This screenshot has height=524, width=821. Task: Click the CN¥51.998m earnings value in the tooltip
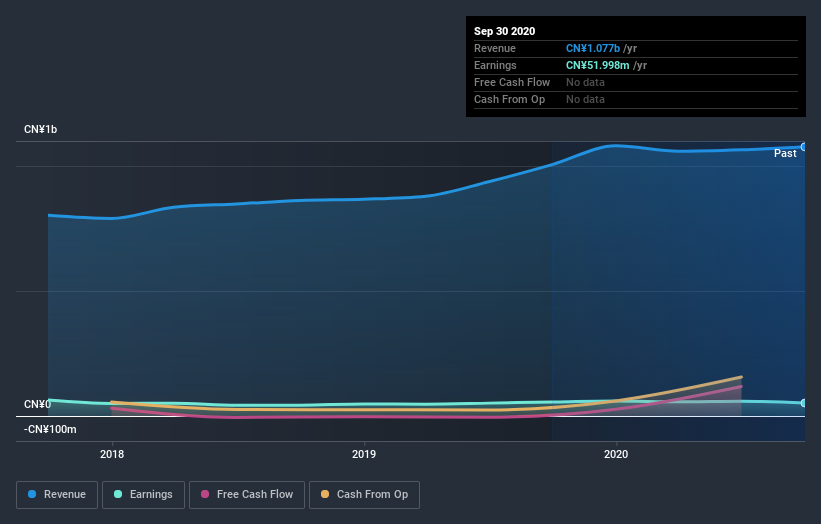(597, 65)
